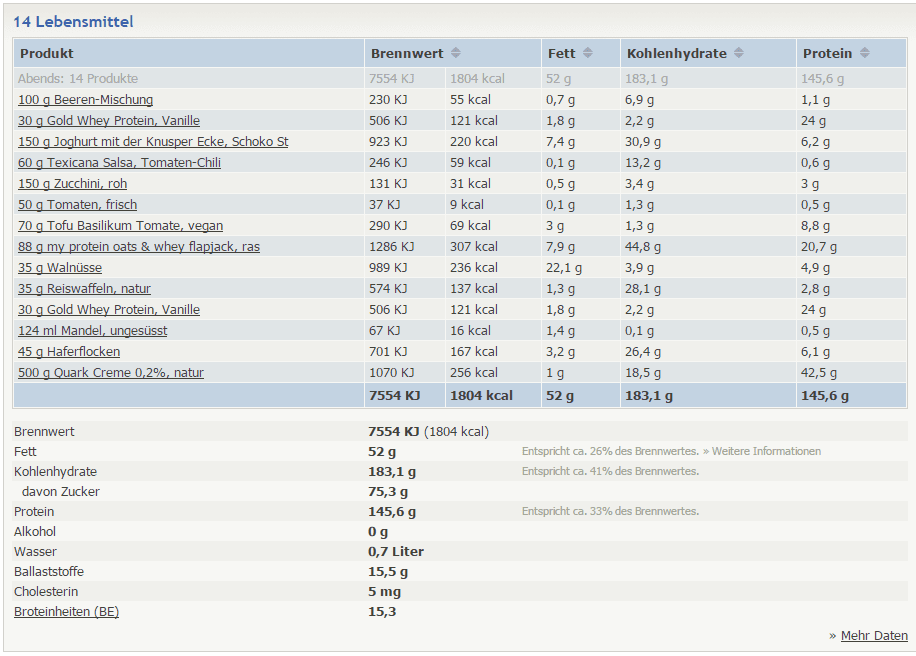Open 70 g Tofu Basilikum Tomate, vegan

[120, 226]
